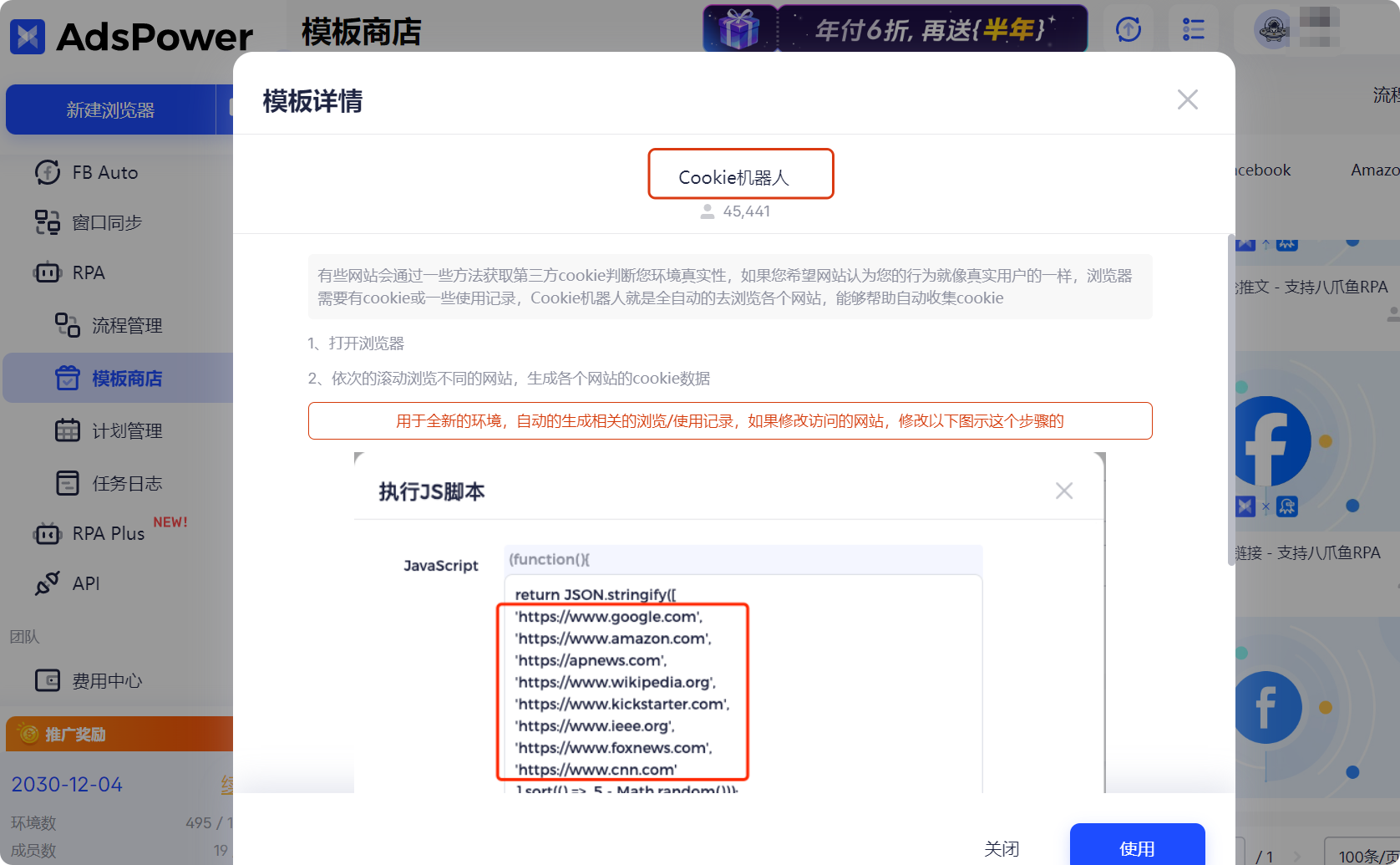Screen dimensions: 1400x865
Task: View 任务日志 in the sidebar
Action: point(67,482)
